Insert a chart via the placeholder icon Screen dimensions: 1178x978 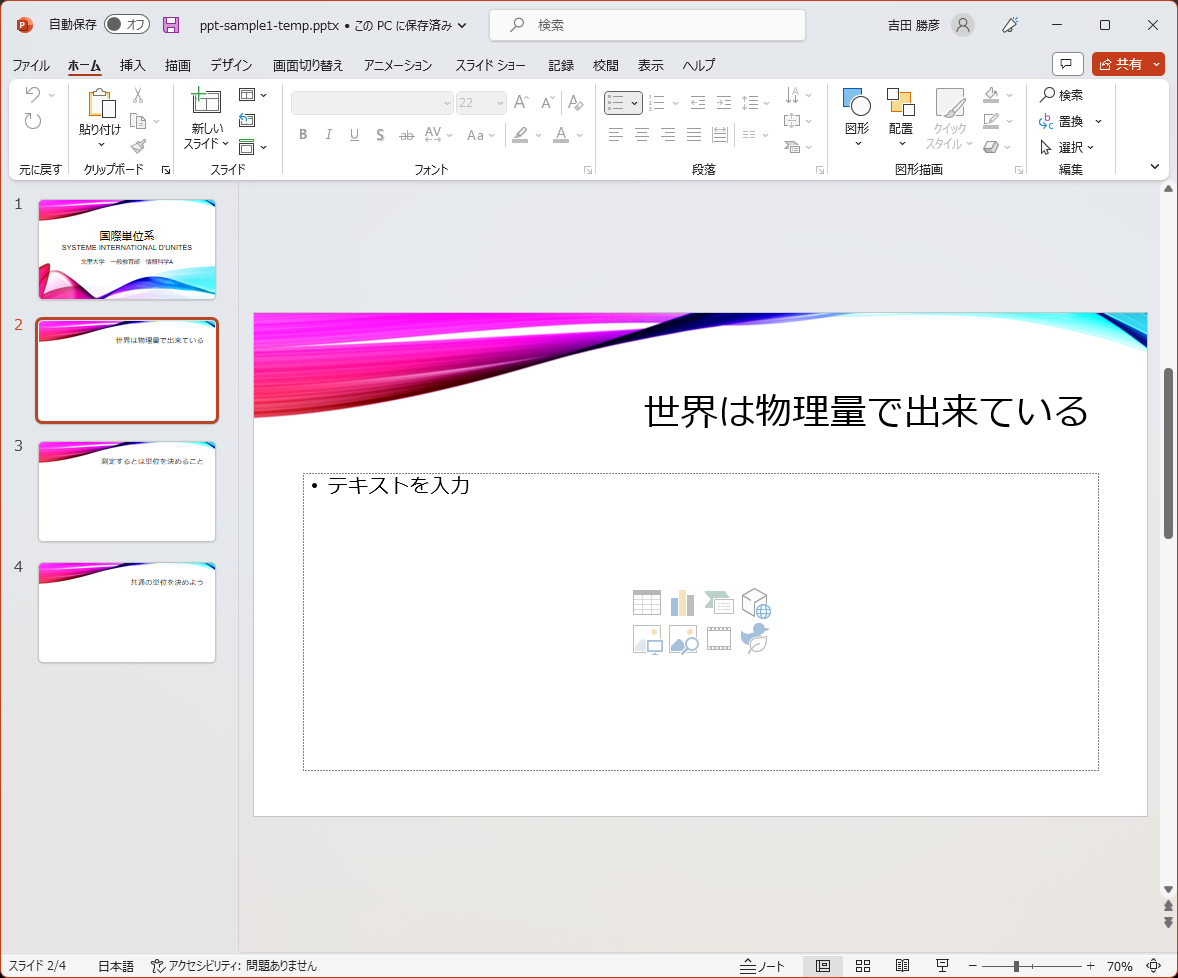tap(682, 602)
